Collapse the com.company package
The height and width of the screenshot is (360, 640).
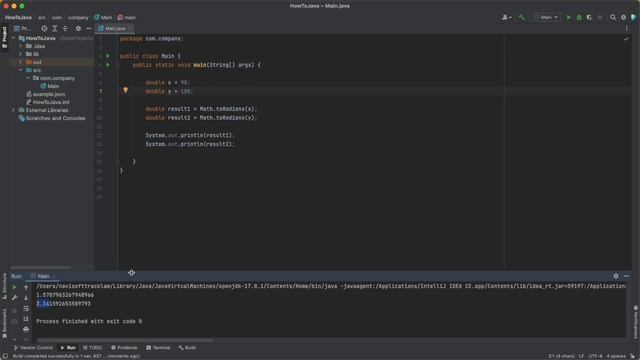click(x=28, y=78)
